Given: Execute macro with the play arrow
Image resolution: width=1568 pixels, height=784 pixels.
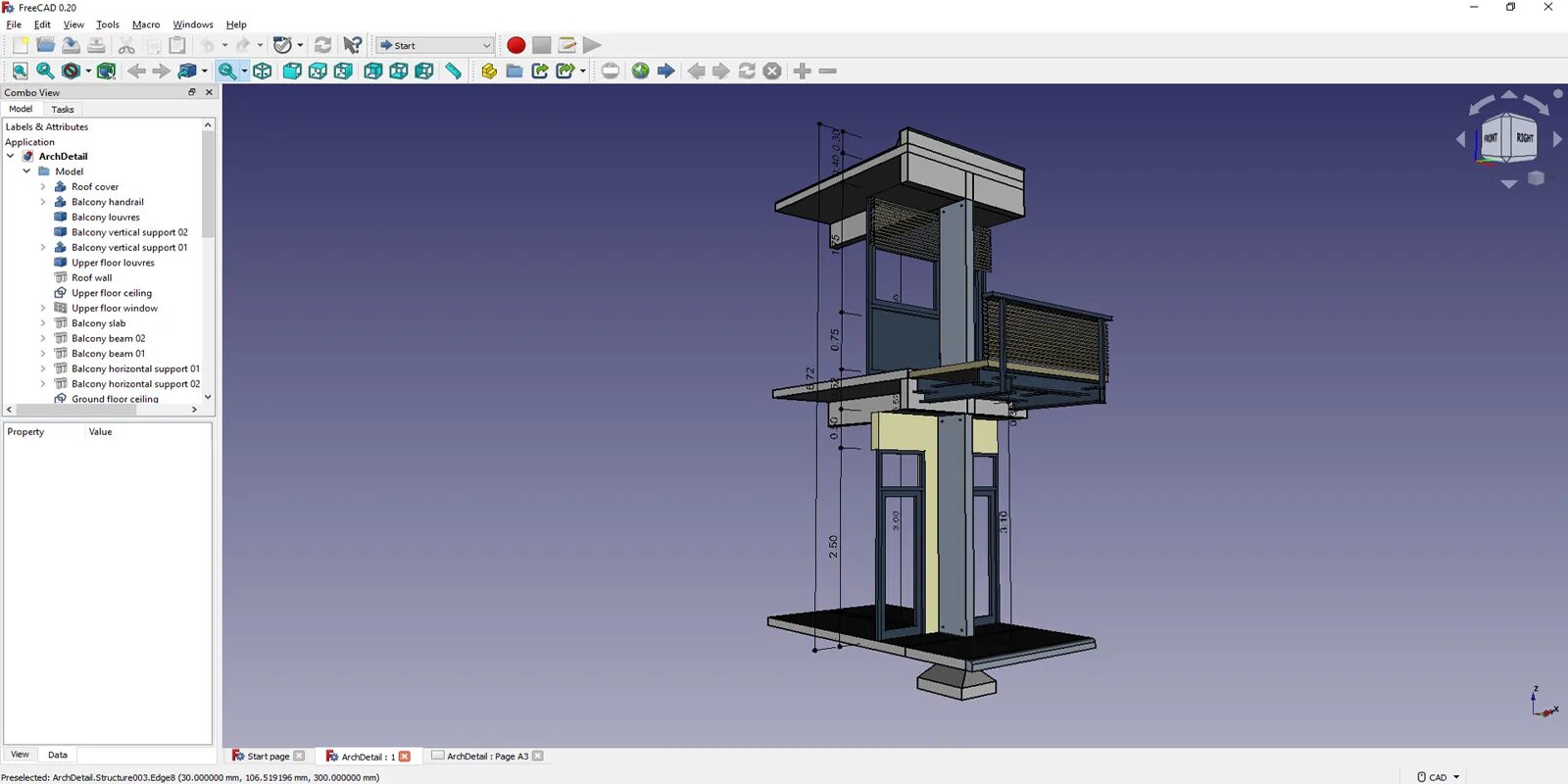Looking at the screenshot, I should click(592, 45).
